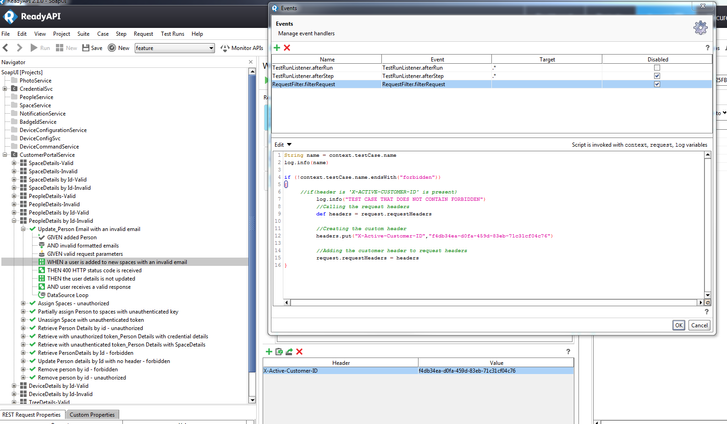Open the Events dialog settings gear

pos(700,27)
